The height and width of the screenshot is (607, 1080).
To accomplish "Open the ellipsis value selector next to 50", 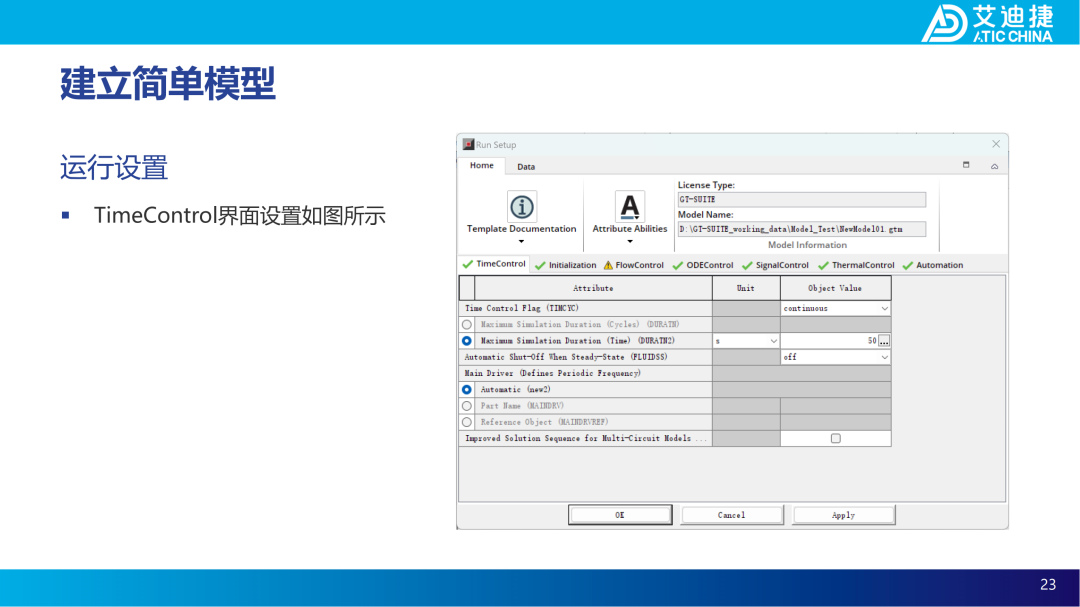I will click(x=884, y=341).
